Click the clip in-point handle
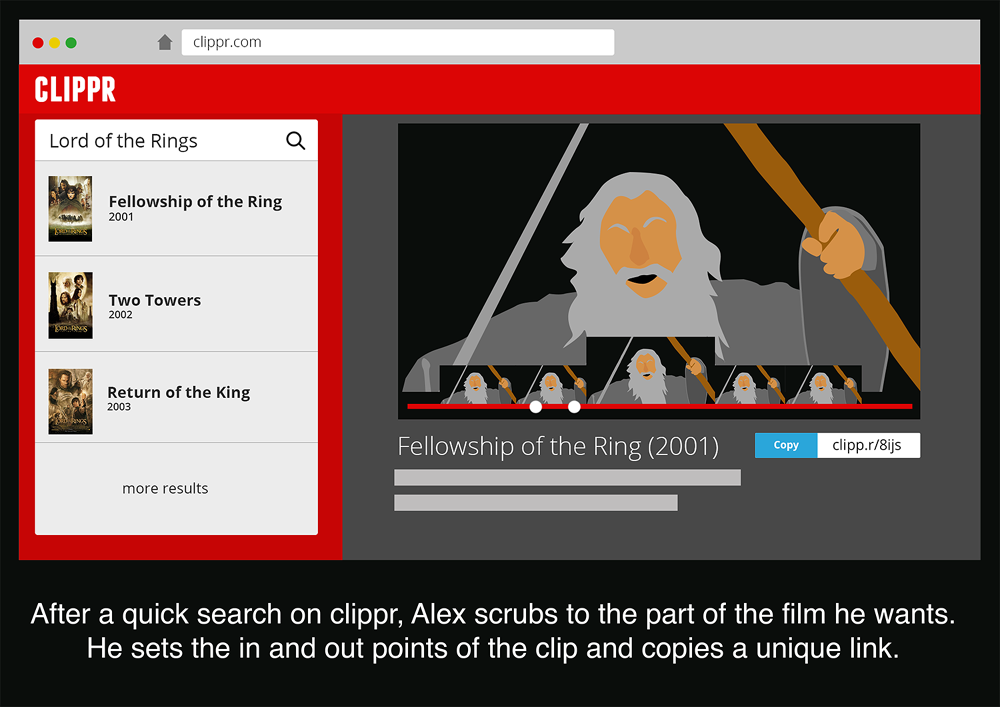 pos(535,406)
